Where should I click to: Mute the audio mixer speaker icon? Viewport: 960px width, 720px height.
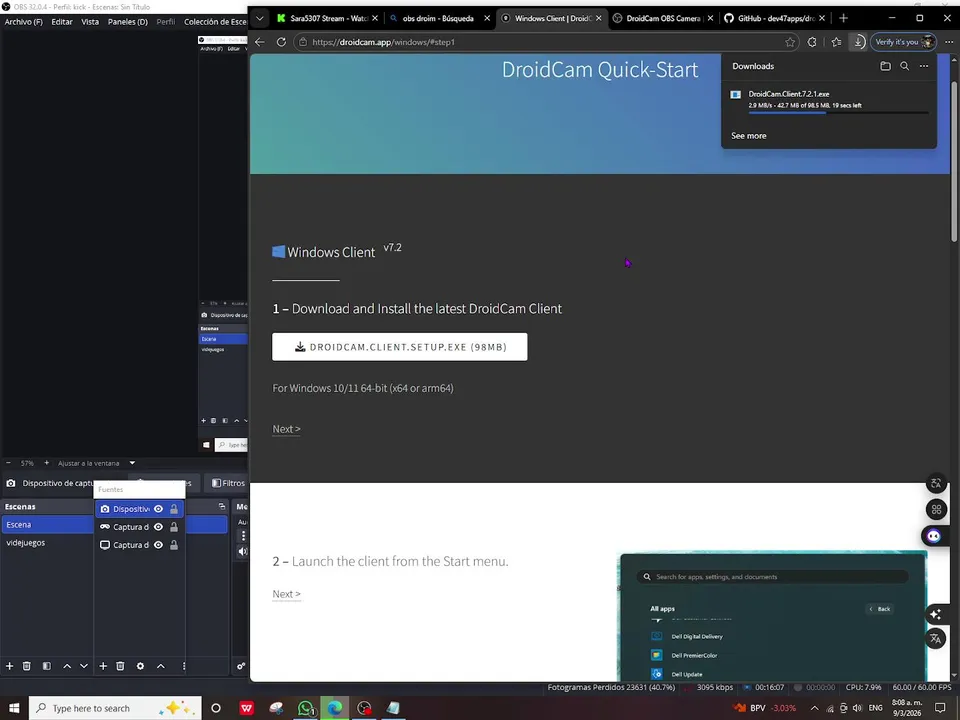click(x=242, y=551)
